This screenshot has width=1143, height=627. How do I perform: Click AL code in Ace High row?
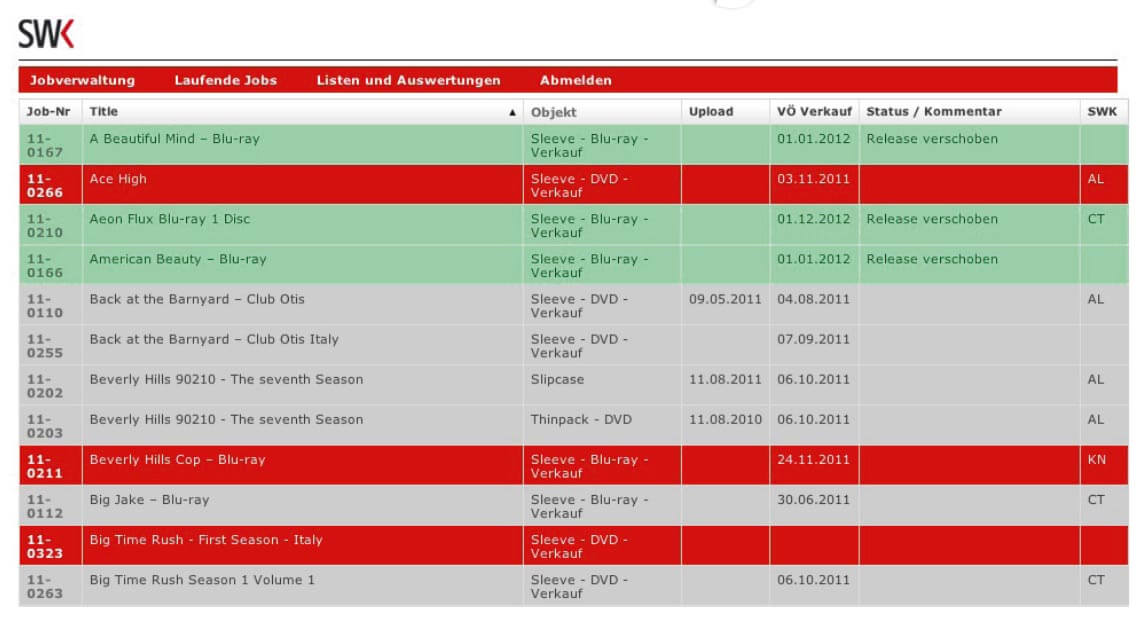coord(1095,179)
